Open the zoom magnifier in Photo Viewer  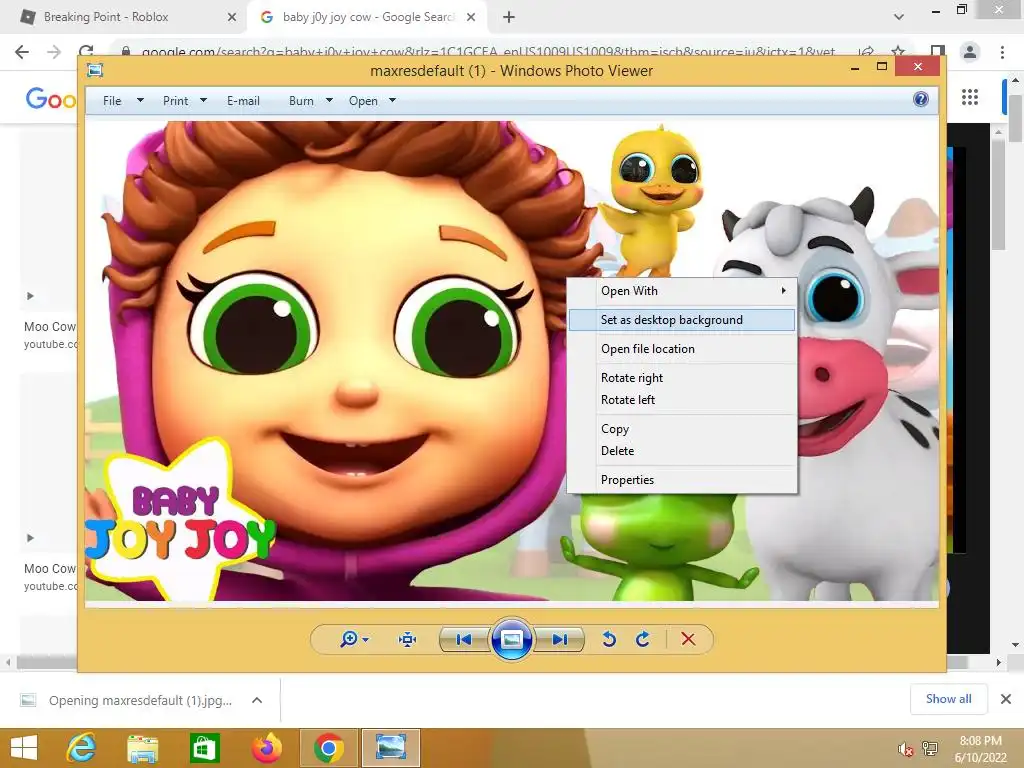coord(349,639)
